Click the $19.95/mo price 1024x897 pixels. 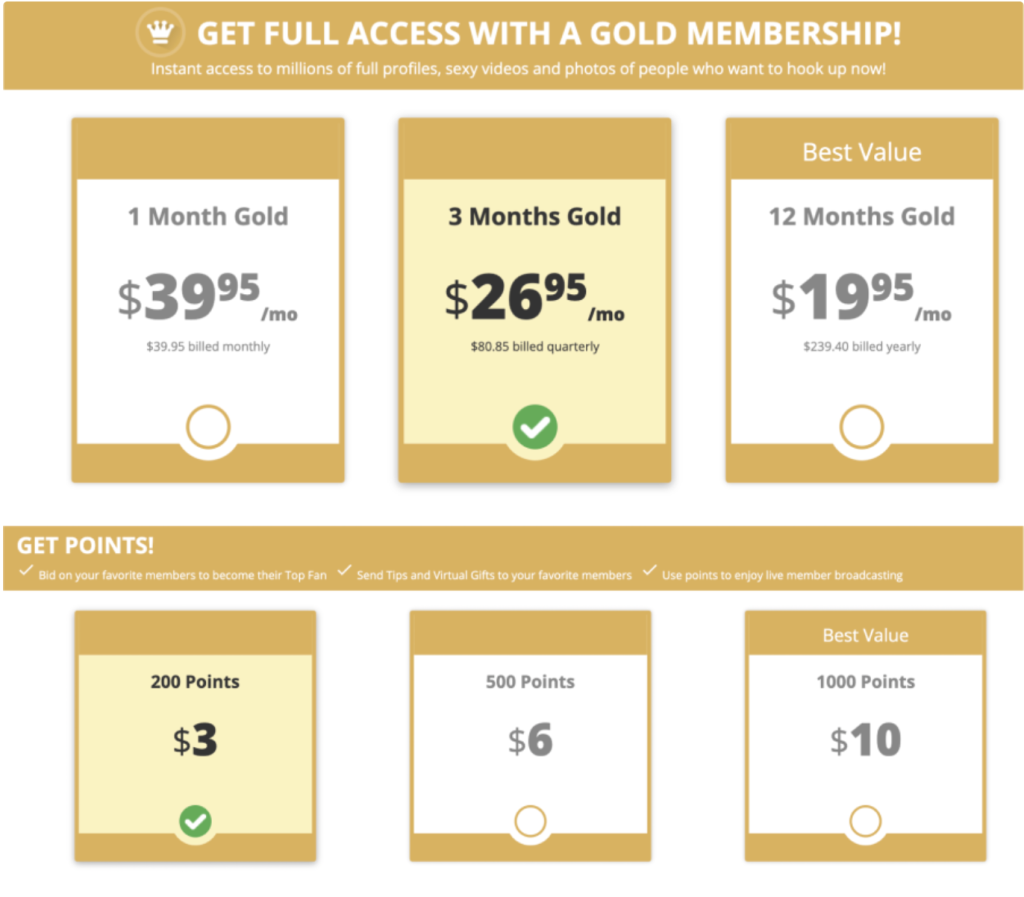coord(862,297)
